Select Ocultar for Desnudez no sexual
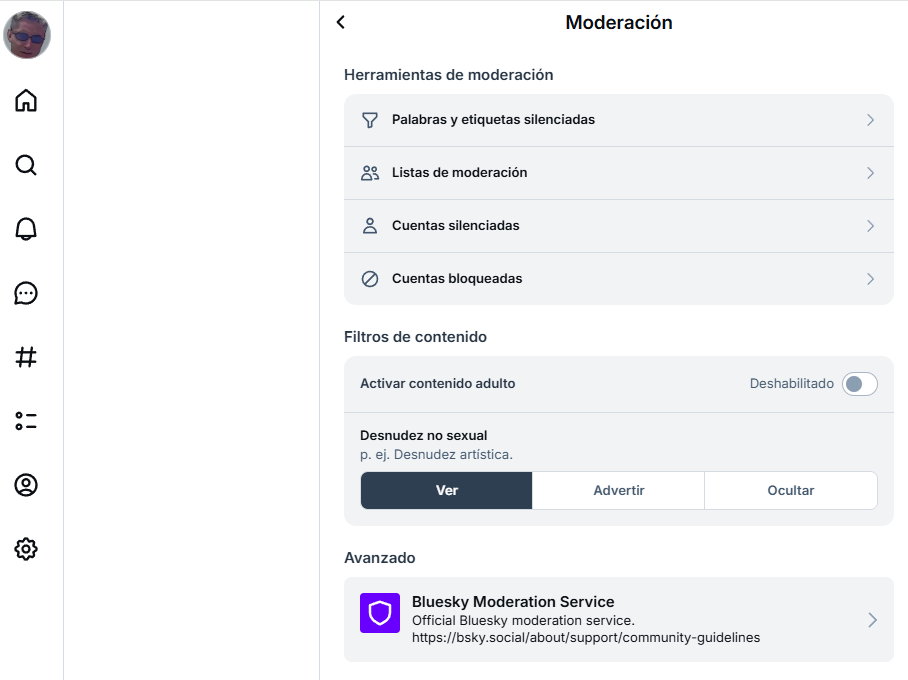Screen dimensions: 908x680 (x=790, y=491)
